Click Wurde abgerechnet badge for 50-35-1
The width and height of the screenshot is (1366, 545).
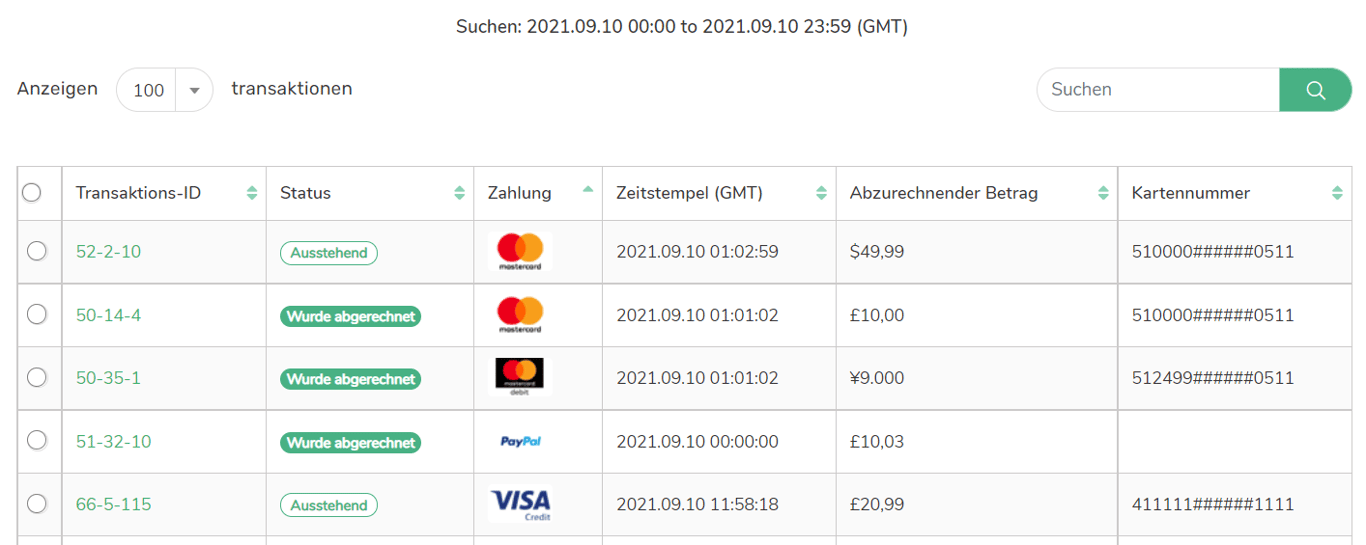coord(350,379)
